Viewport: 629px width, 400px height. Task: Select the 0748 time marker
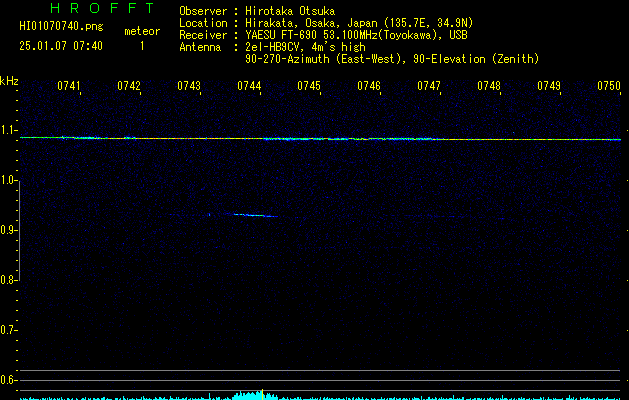coord(489,86)
